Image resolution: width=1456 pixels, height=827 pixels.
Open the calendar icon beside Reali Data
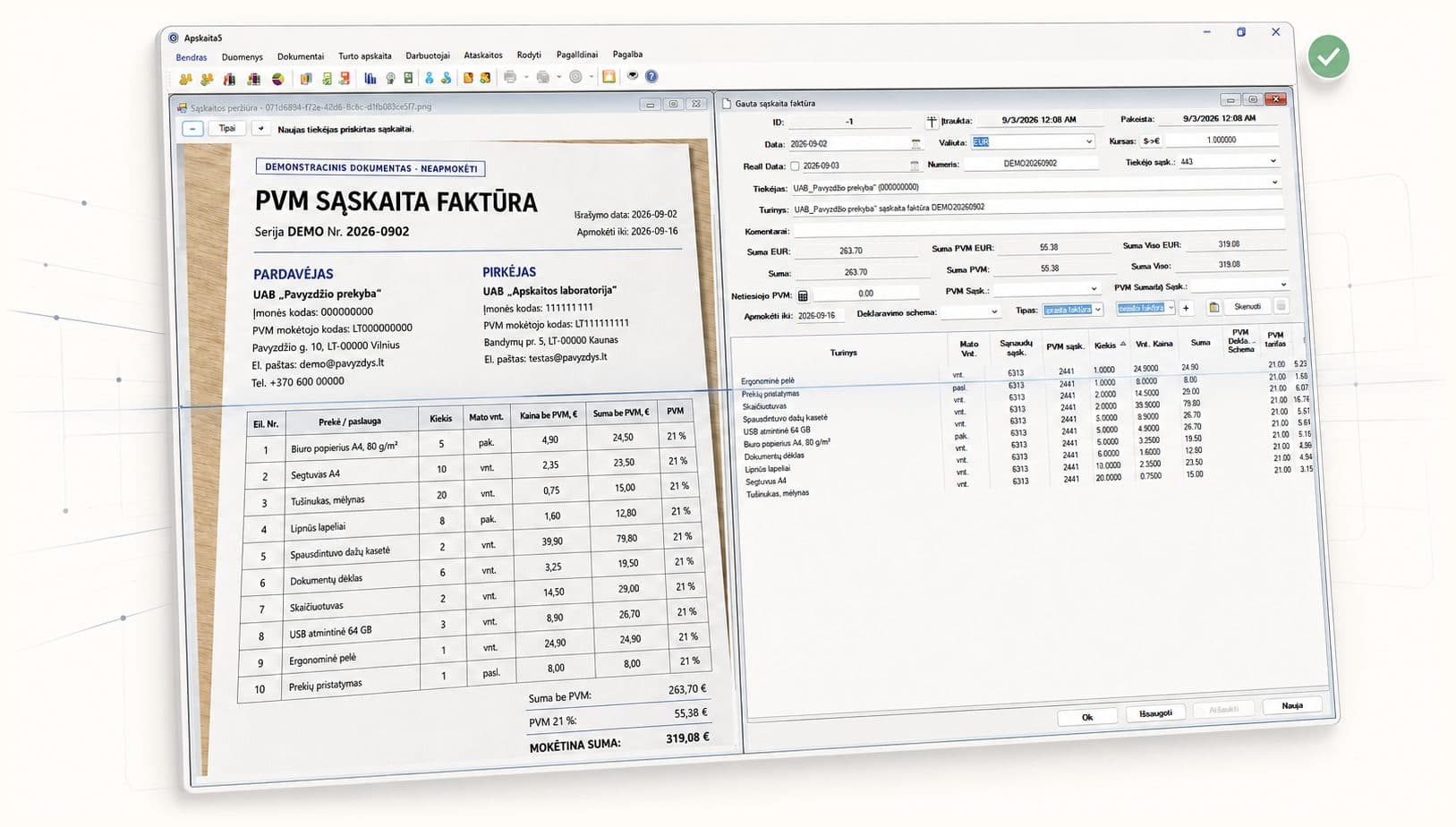click(x=914, y=166)
